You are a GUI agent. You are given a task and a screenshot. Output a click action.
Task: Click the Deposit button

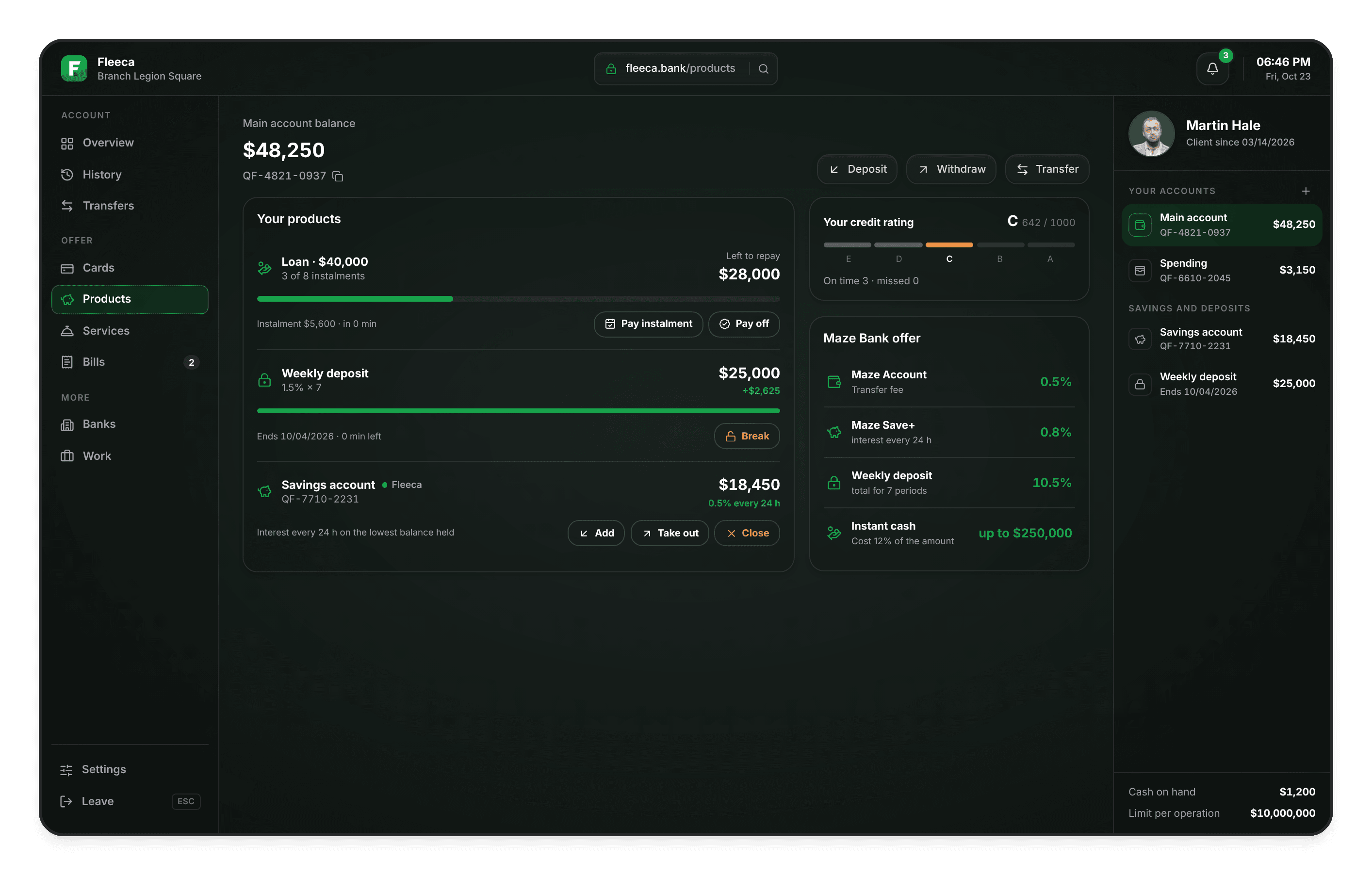[x=857, y=169]
